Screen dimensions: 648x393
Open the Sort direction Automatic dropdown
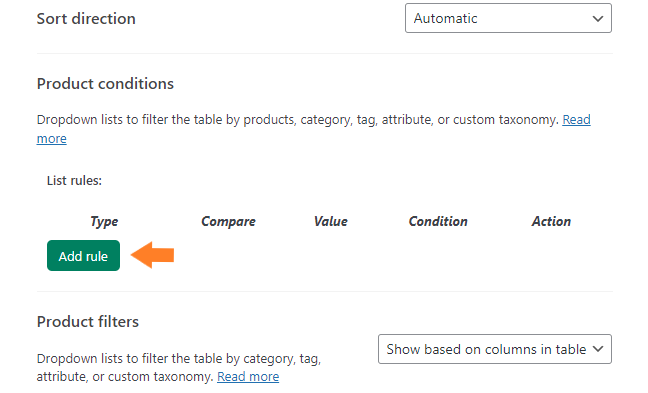pos(508,18)
